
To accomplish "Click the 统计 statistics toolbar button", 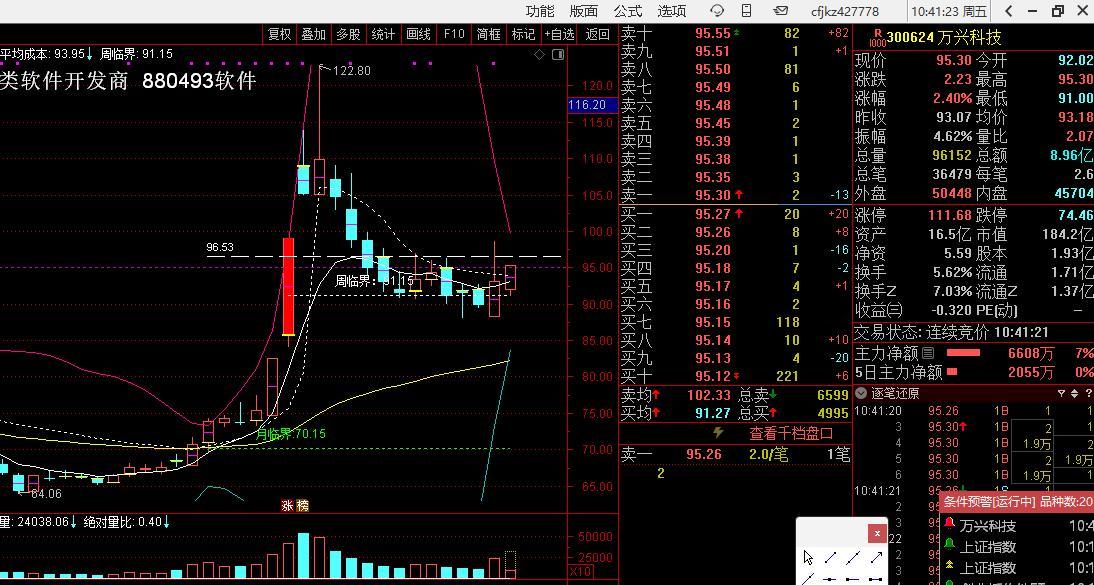I will [x=383, y=34].
